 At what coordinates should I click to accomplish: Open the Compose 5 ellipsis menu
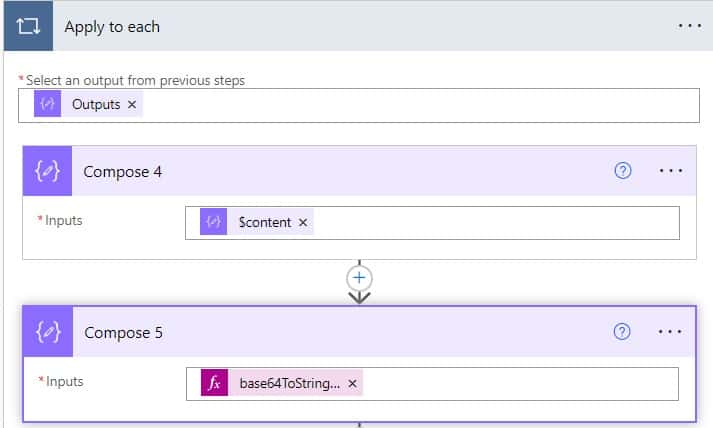tap(670, 332)
